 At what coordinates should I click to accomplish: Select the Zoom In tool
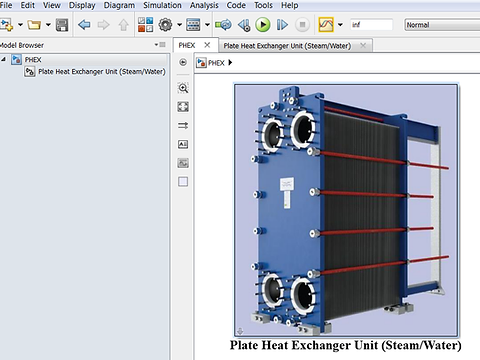(x=183, y=88)
